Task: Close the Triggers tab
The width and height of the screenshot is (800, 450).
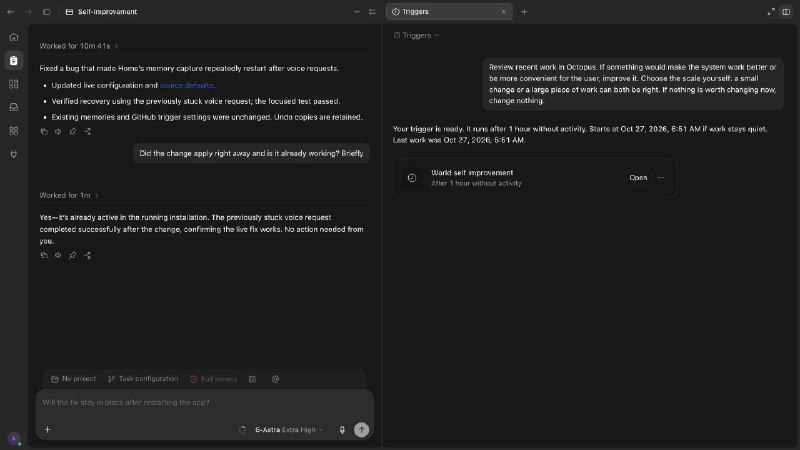Action: [x=503, y=12]
